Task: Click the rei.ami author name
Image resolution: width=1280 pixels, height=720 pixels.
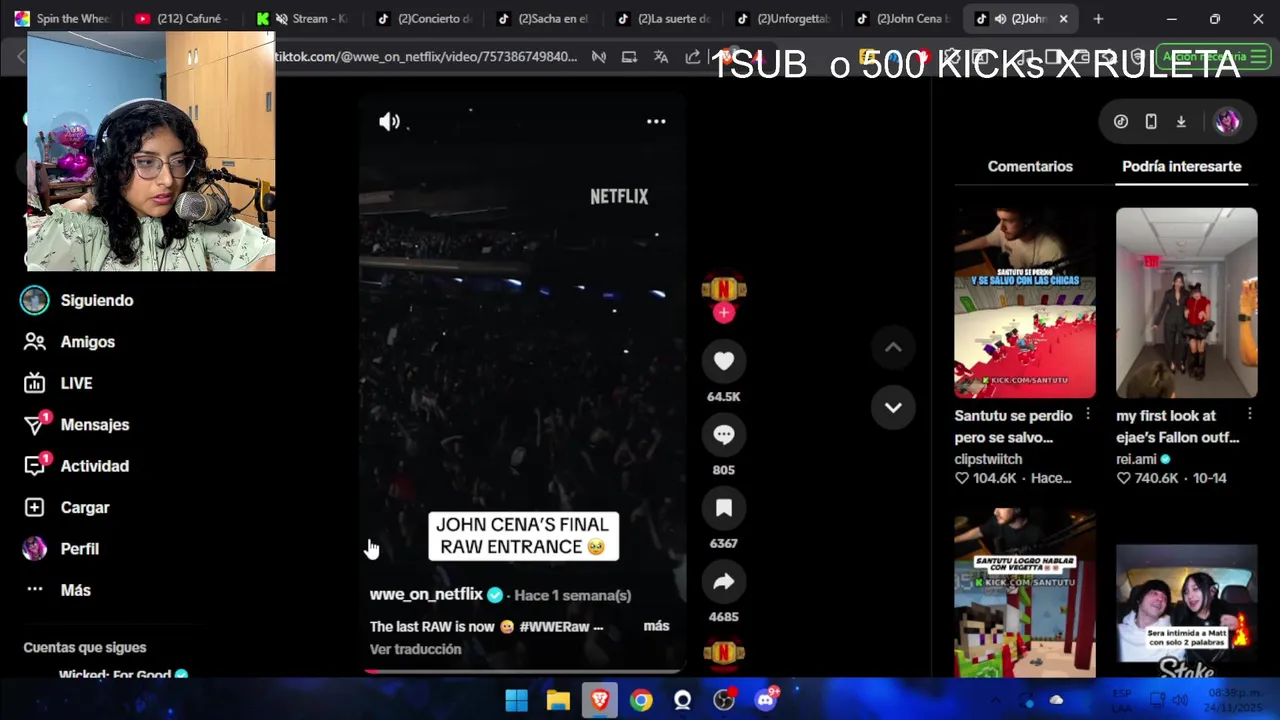Action: [1136, 459]
